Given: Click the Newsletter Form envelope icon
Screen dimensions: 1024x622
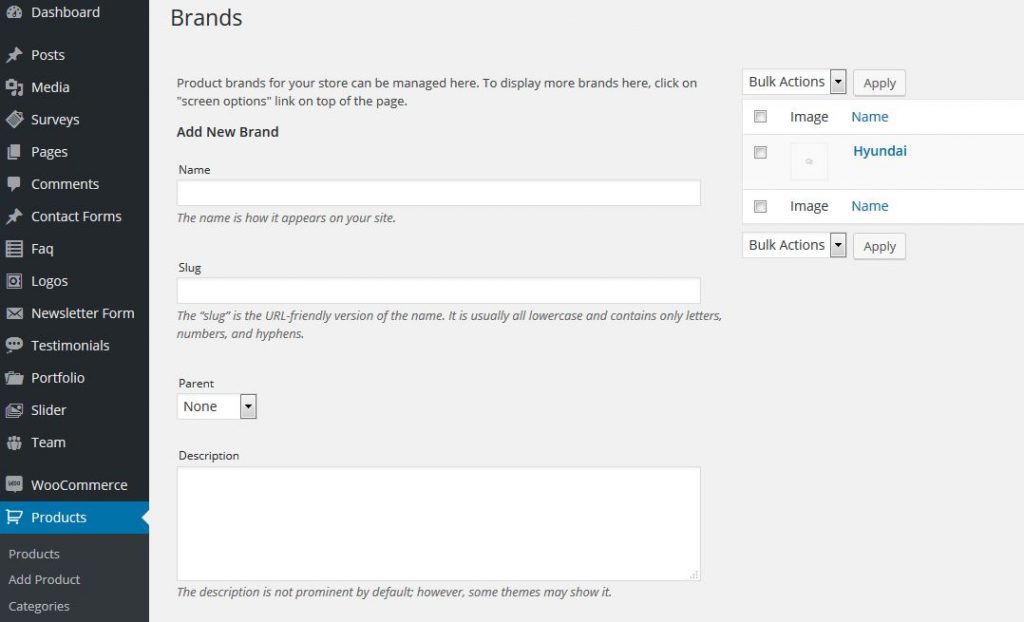Looking at the screenshot, I should pos(14,314).
